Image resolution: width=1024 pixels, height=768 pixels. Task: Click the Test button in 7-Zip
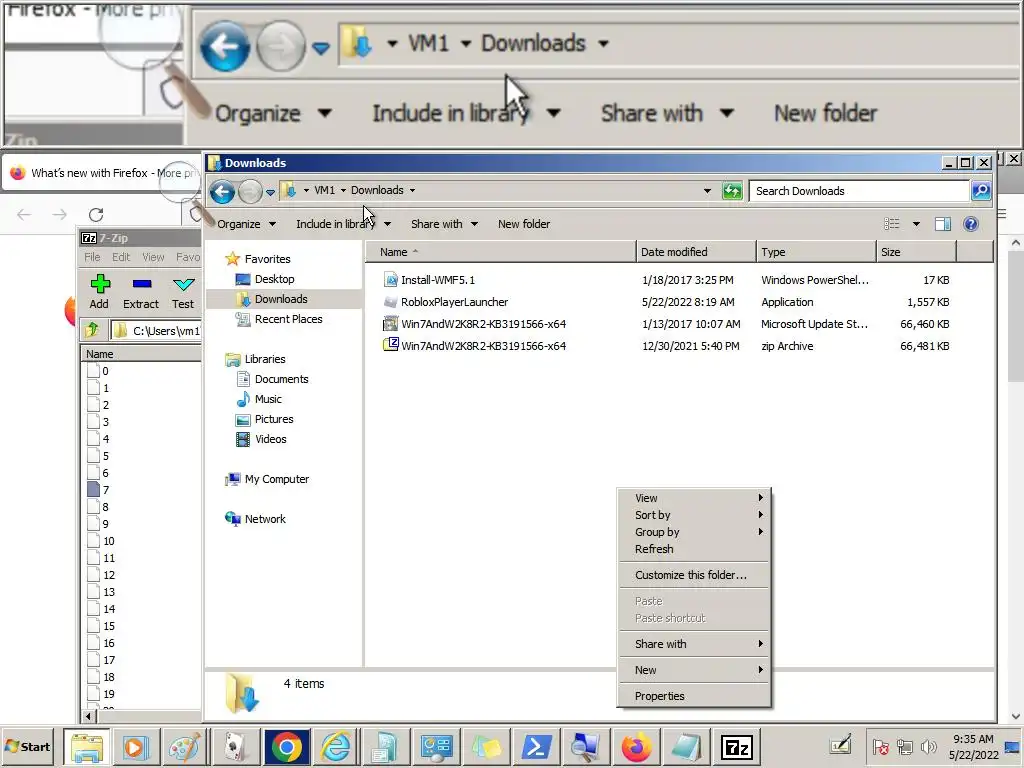183,291
